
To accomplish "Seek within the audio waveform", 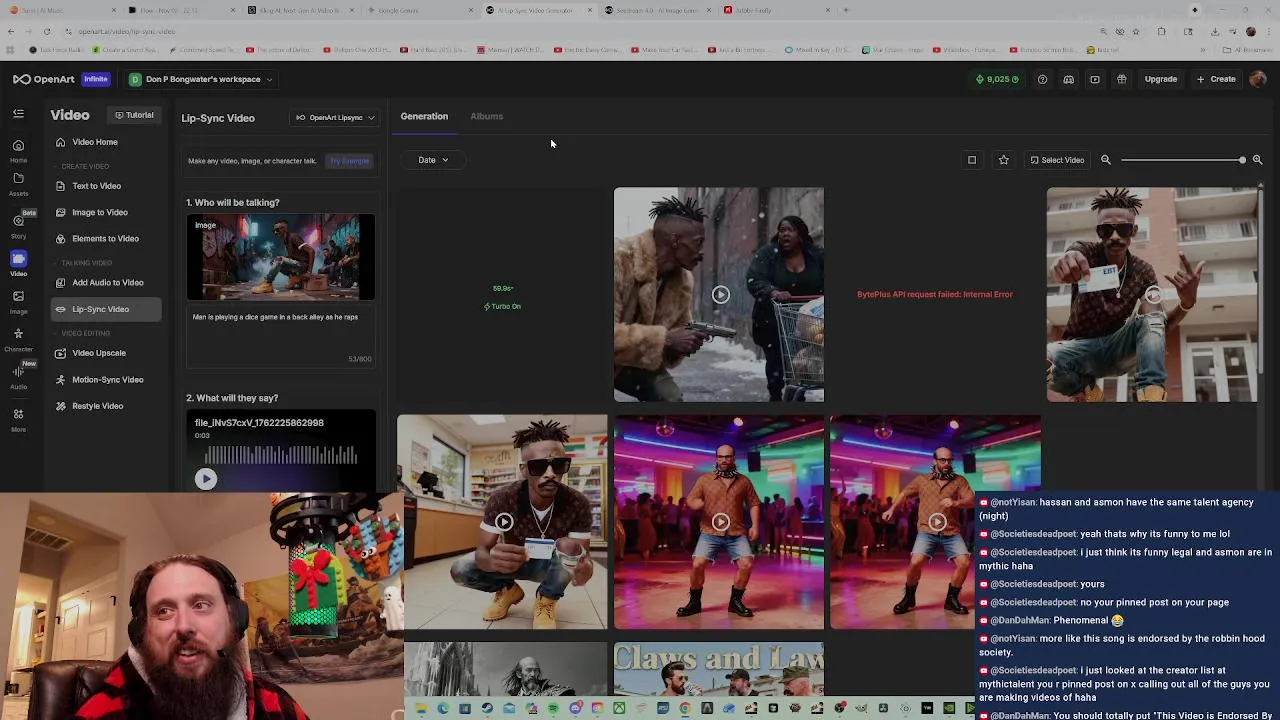I will click(x=281, y=455).
